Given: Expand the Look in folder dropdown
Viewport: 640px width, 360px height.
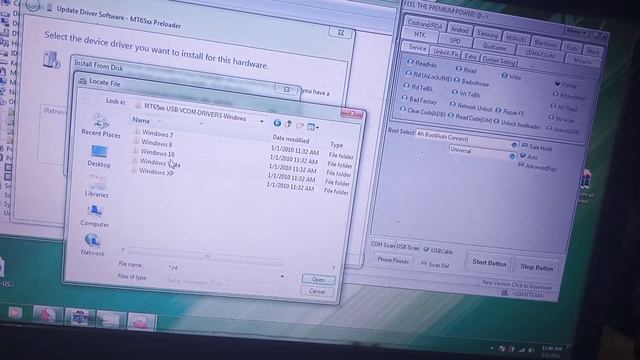Looking at the screenshot, I should (x=262, y=121).
